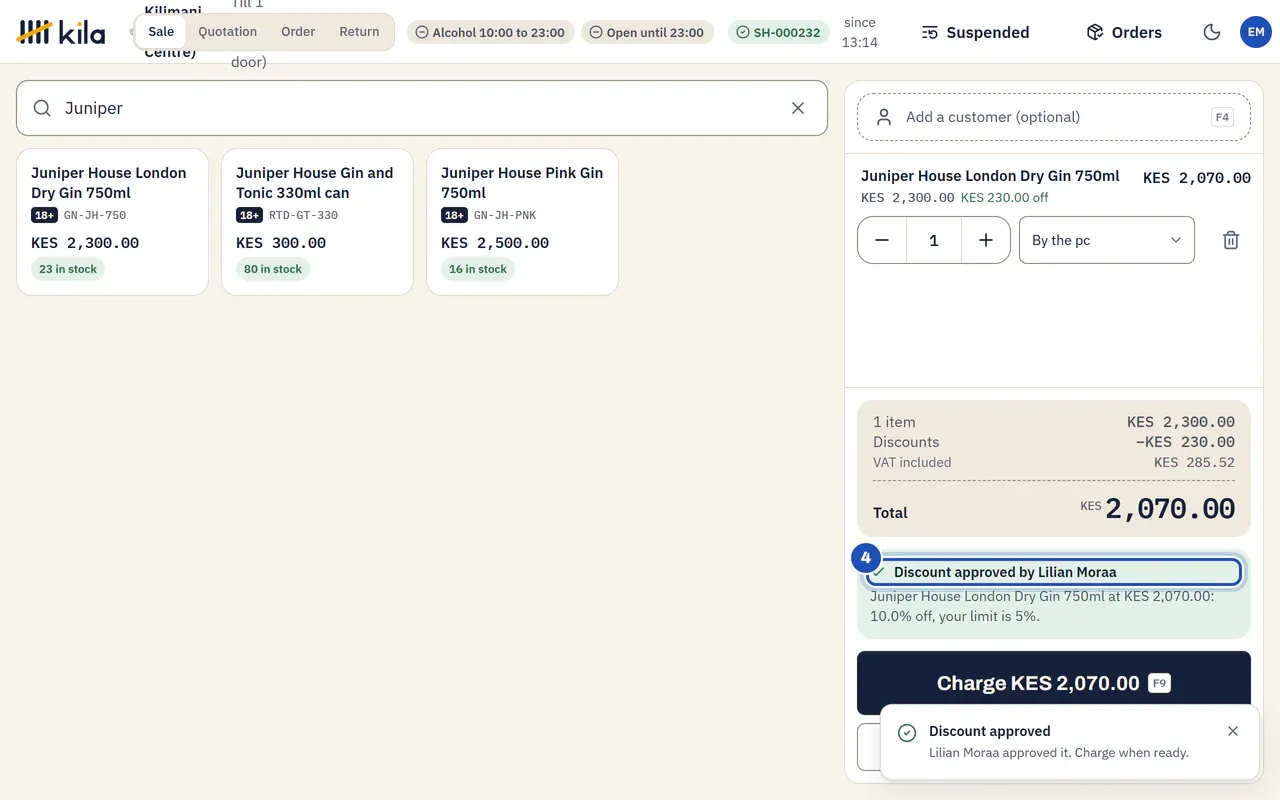This screenshot has height=800, width=1280.
Task: Open the Orders view
Action: pyautogui.click(x=1124, y=32)
